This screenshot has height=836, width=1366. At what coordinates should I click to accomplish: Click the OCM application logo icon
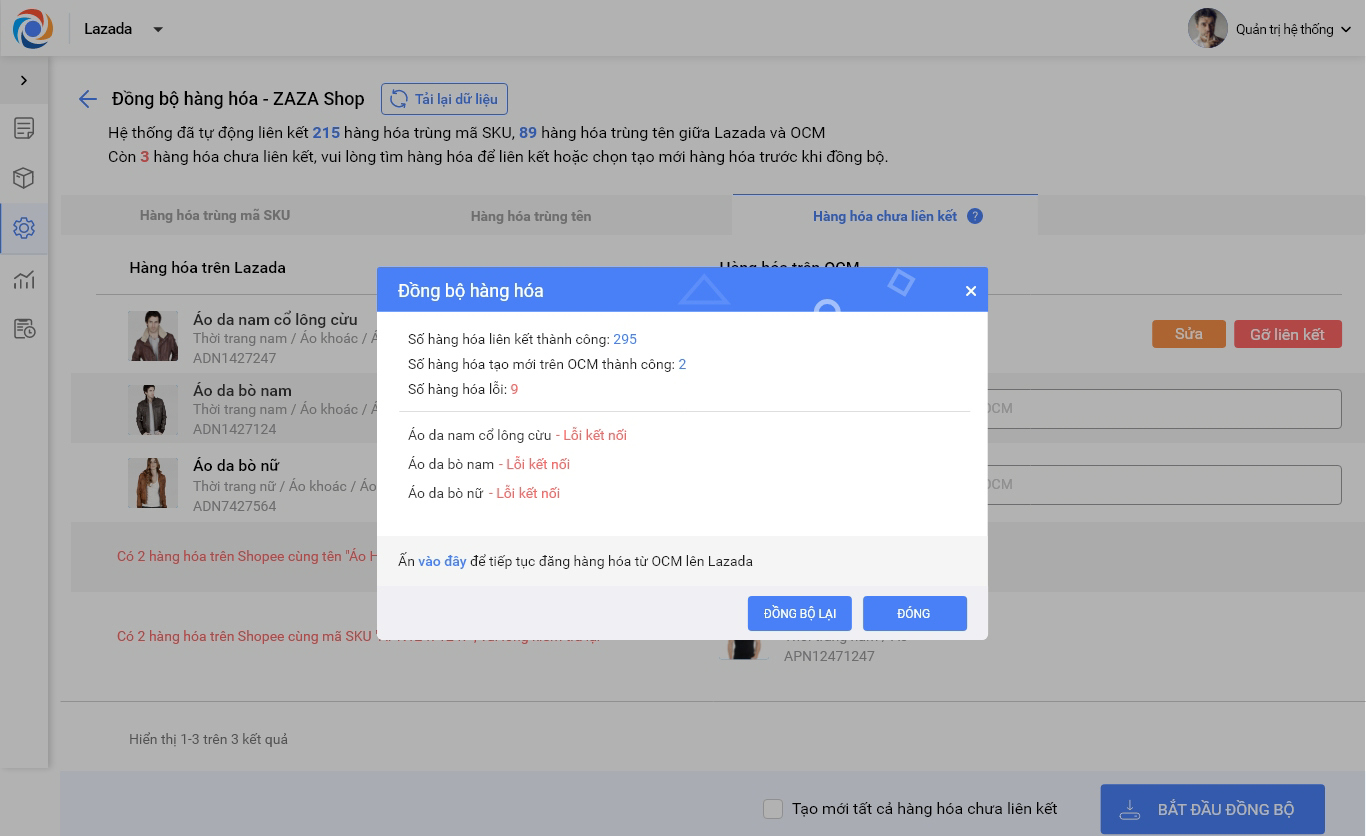coord(33,29)
